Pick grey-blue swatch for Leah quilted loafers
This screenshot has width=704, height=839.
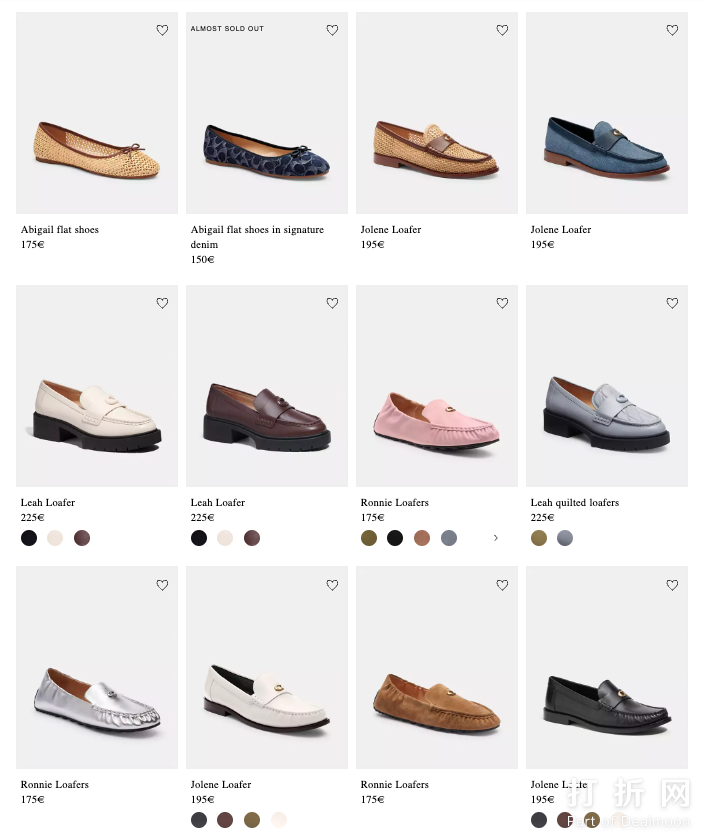point(565,538)
